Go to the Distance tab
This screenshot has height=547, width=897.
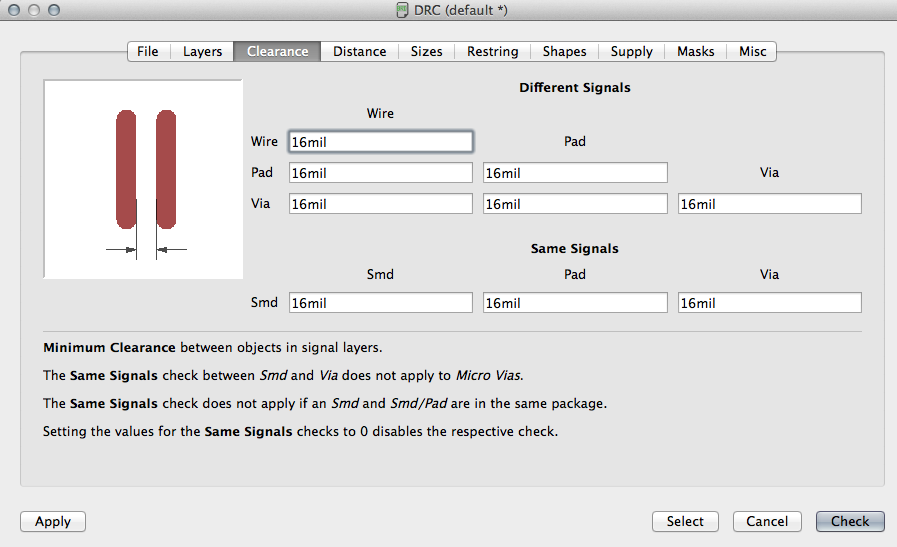(359, 51)
